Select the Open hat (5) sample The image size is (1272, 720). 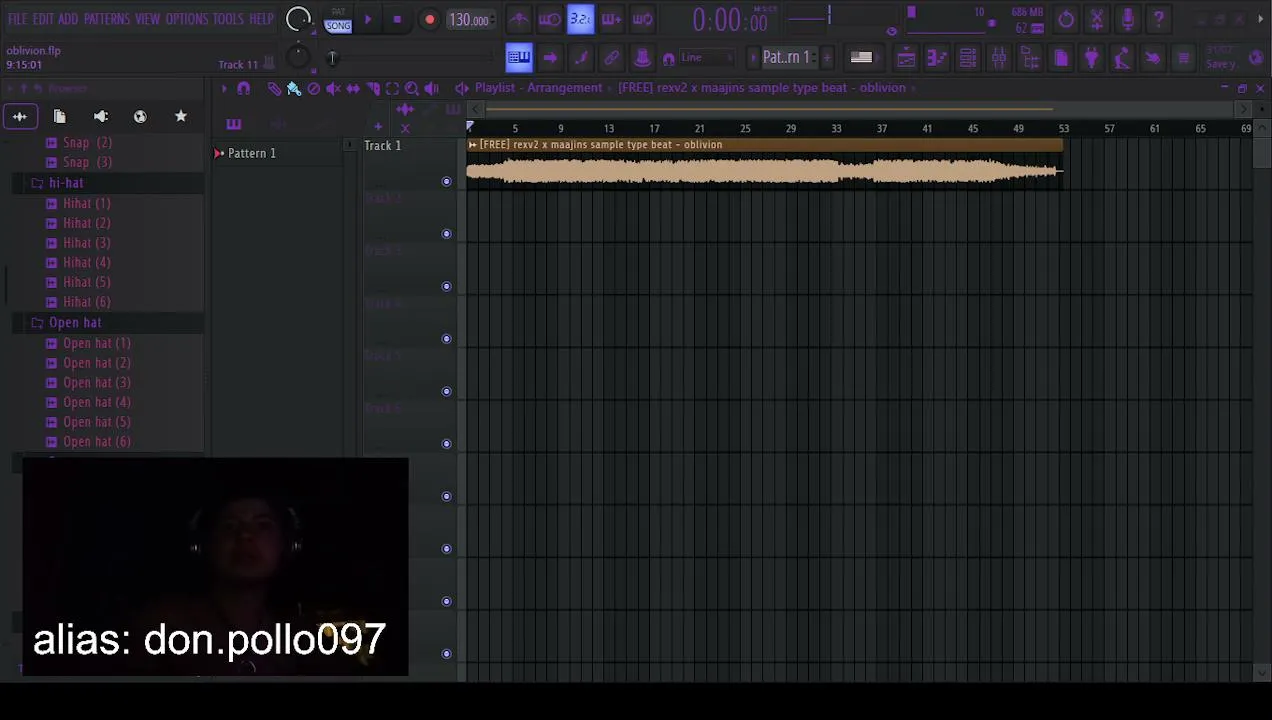click(96, 422)
